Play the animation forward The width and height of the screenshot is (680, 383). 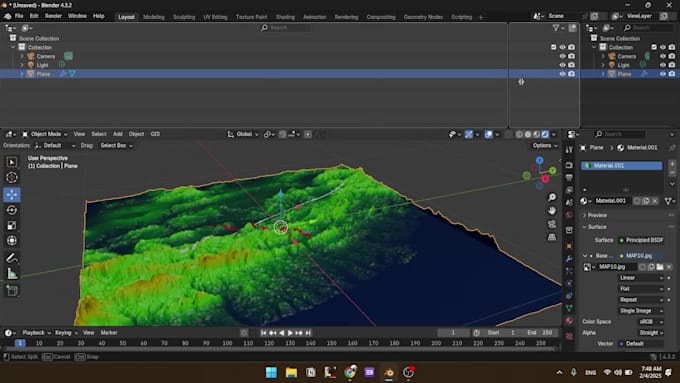[x=290, y=333]
